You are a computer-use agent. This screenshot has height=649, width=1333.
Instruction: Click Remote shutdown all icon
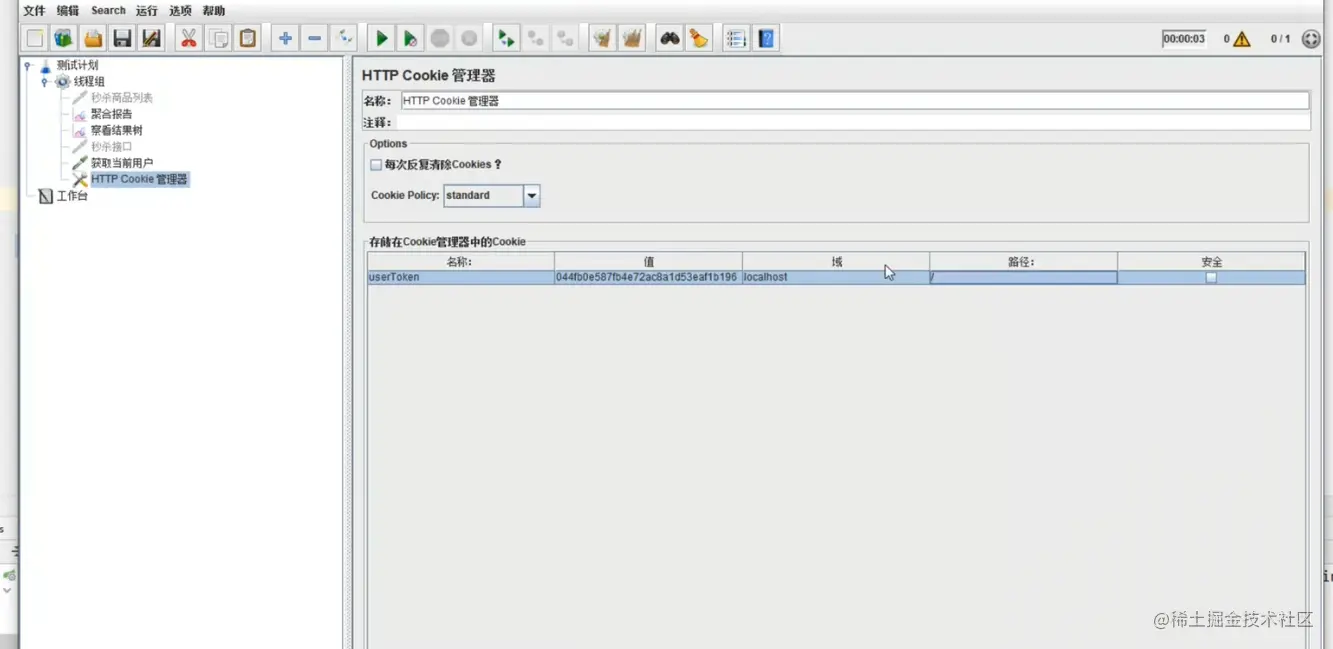click(565, 39)
